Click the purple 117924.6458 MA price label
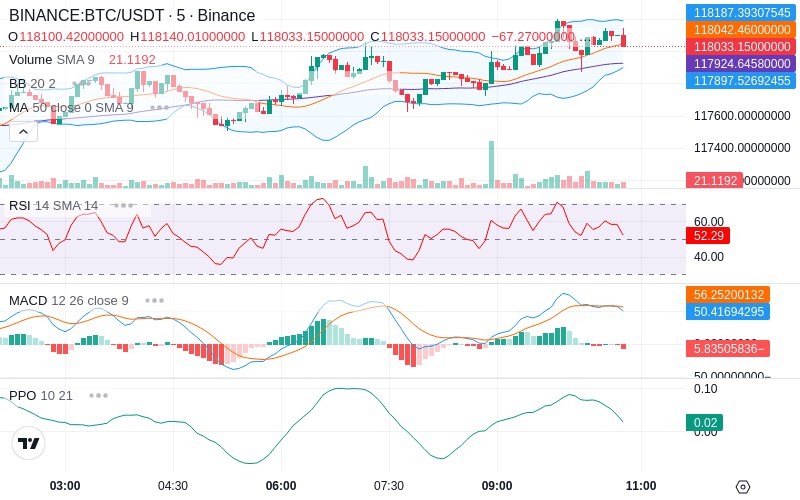 point(741,63)
